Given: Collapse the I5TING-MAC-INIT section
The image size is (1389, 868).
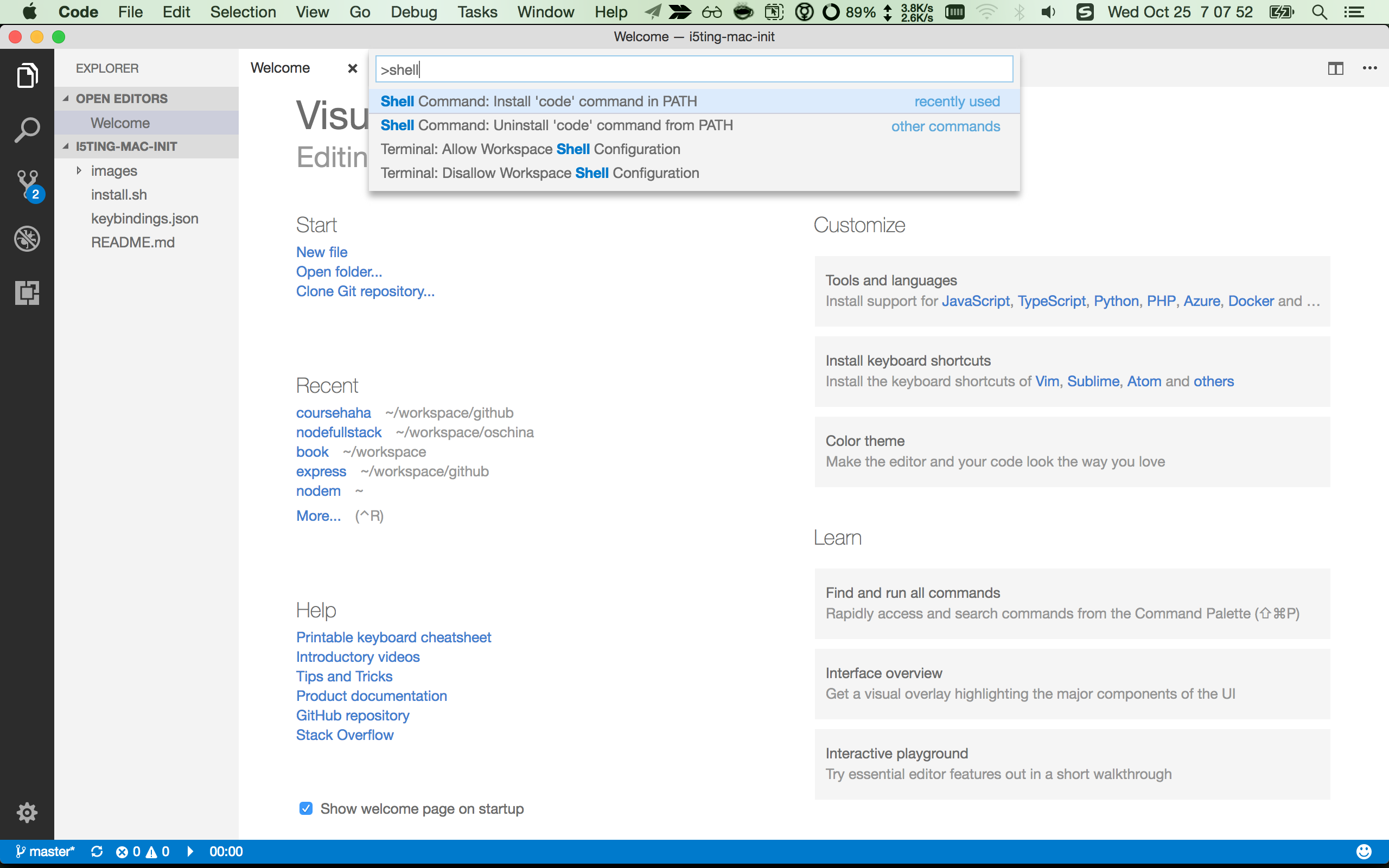Looking at the screenshot, I should click(x=126, y=146).
